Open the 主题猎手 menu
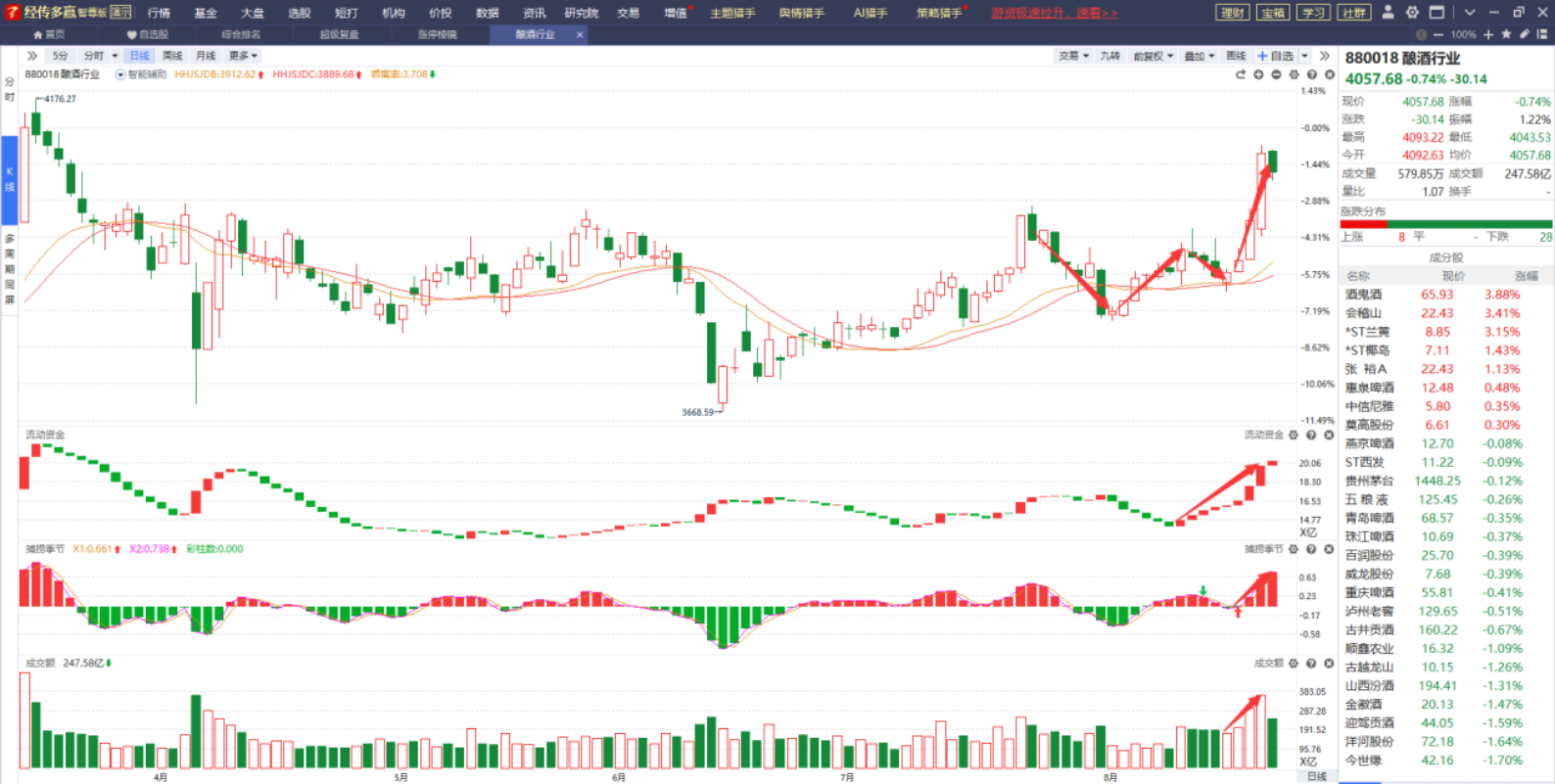Viewport: 1555px width, 784px height. click(x=732, y=13)
